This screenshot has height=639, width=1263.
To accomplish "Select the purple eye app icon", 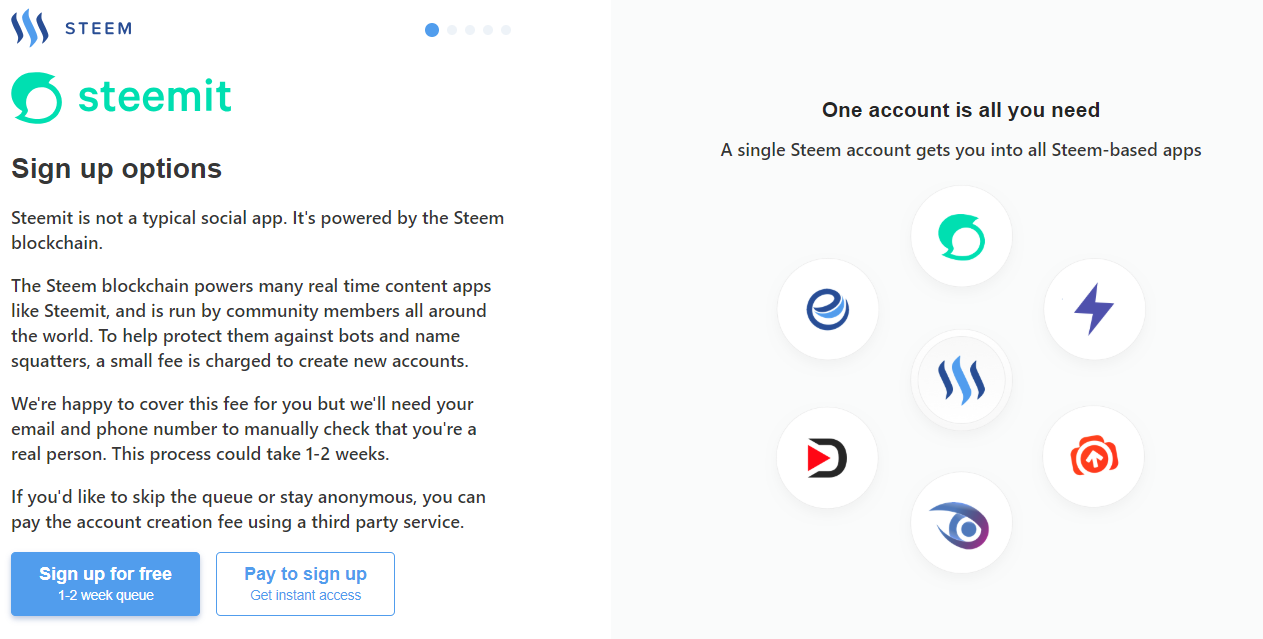I will [961, 523].
